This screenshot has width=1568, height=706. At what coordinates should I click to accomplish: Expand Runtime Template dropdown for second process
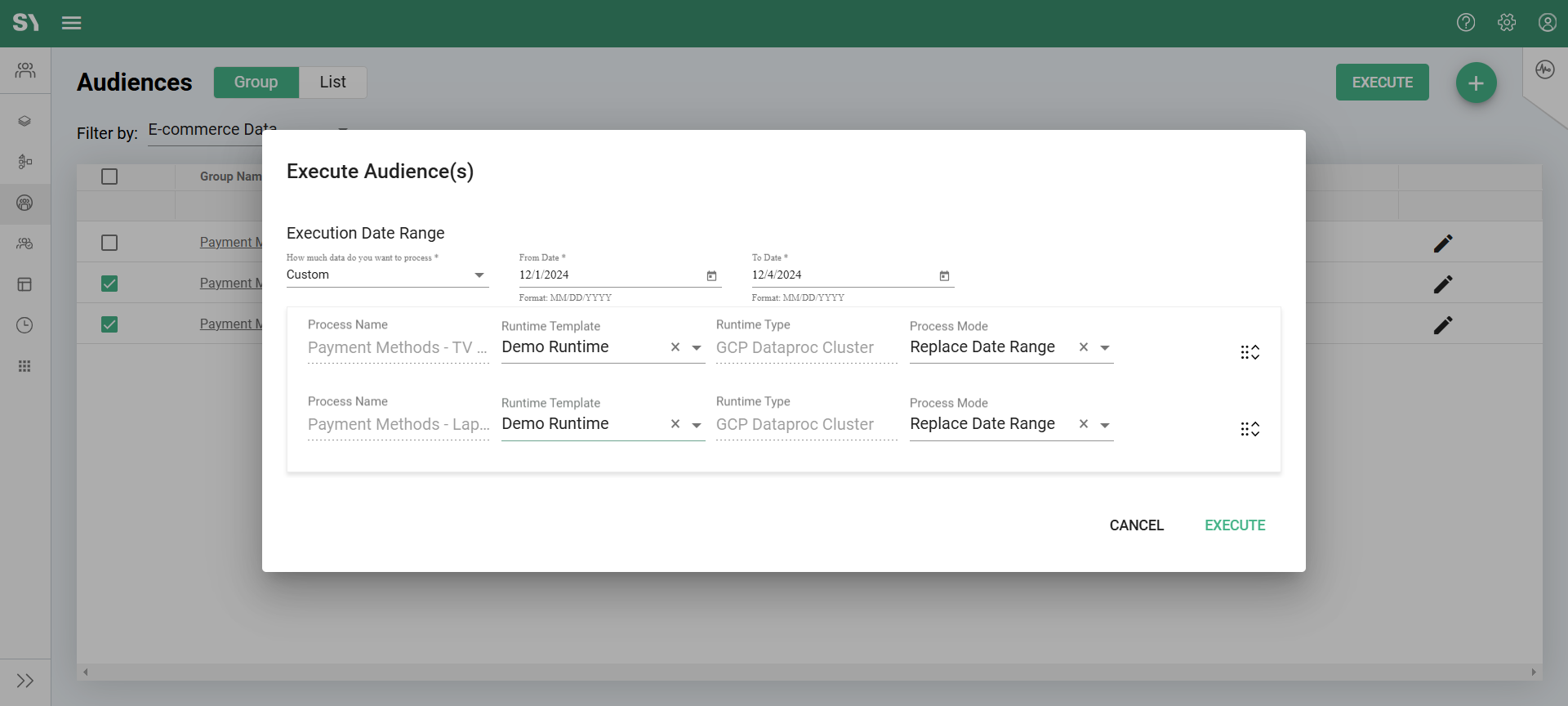pyautogui.click(x=697, y=425)
